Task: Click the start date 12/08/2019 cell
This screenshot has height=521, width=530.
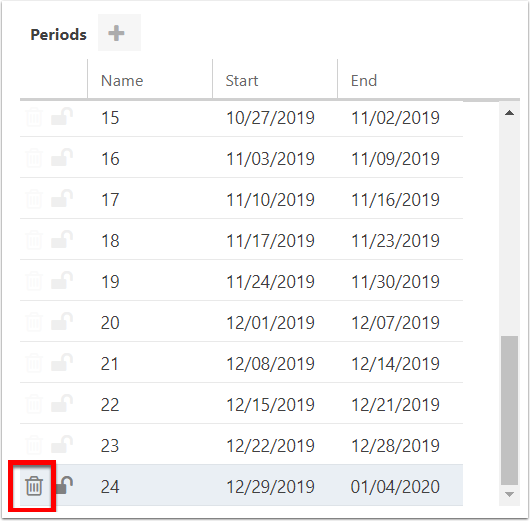Action: (x=270, y=364)
